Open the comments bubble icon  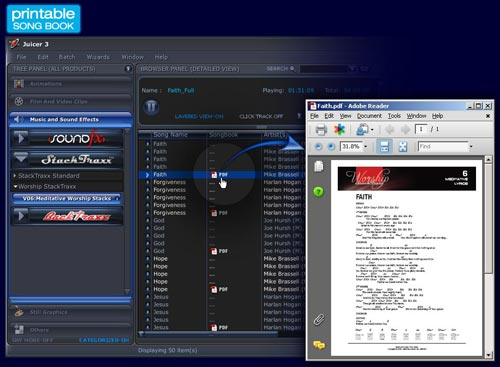tap(319, 345)
